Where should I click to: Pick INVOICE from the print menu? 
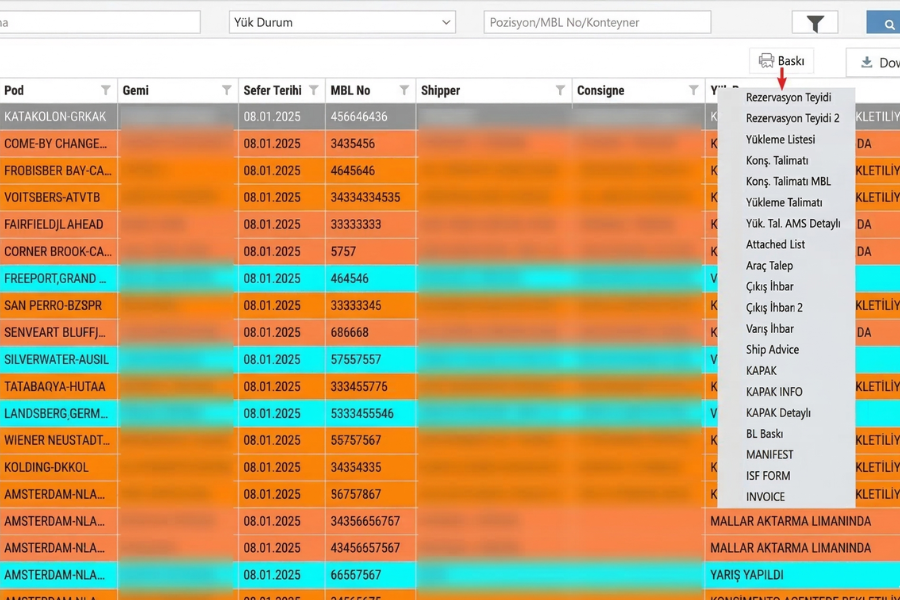pyautogui.click(x=765, y=497)
